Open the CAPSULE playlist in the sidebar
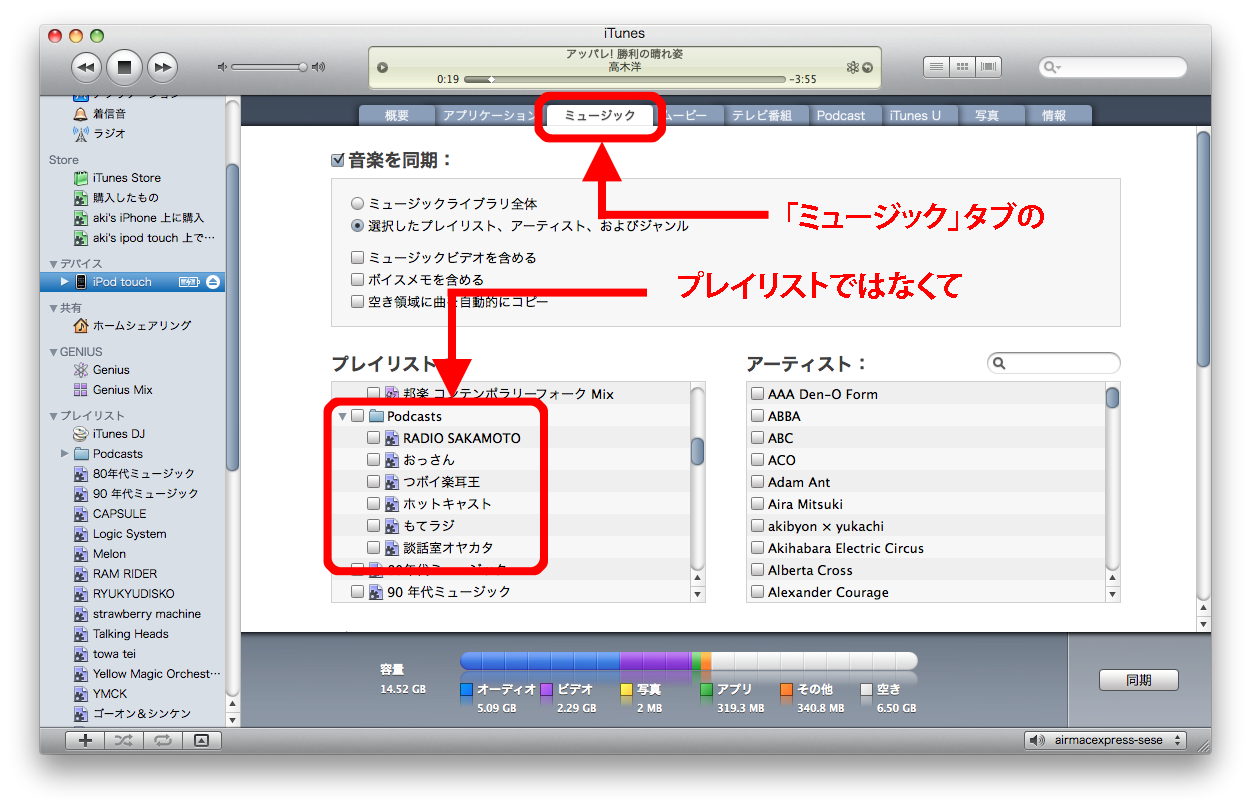 119,514
